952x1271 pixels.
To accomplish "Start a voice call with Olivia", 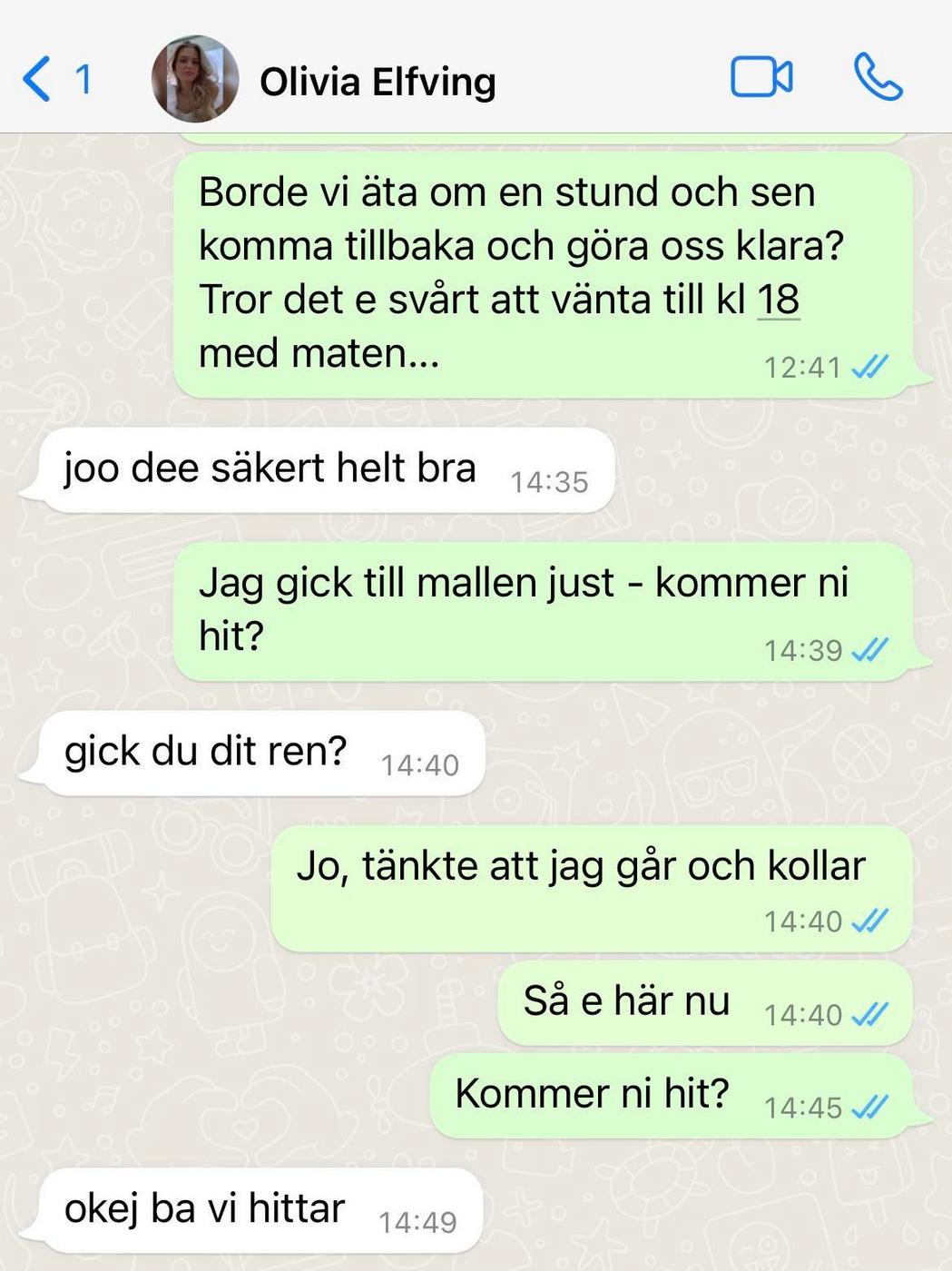I will pyautogui.click(x=878, y=77).
